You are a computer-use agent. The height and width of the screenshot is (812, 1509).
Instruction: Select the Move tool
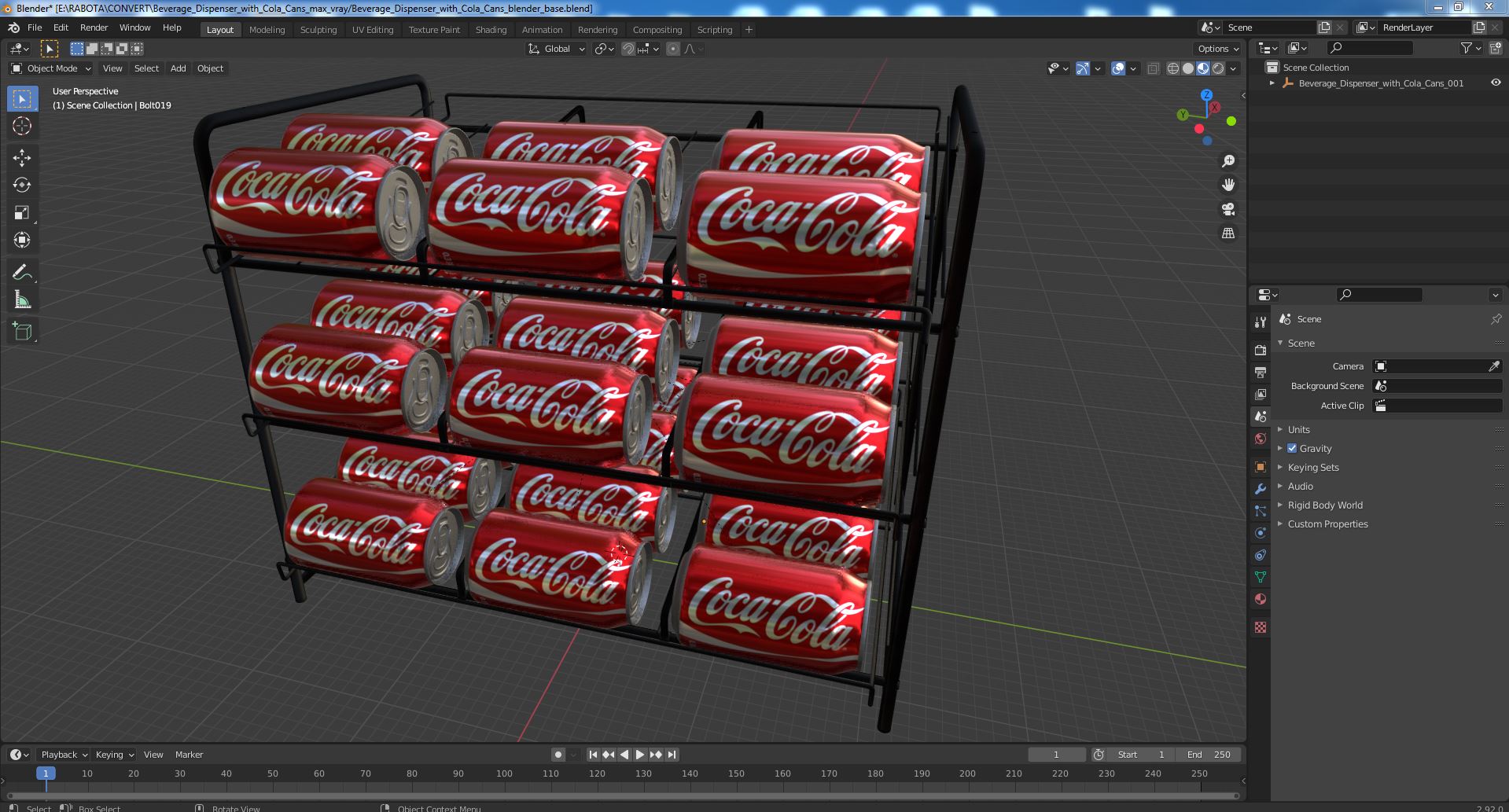point(22,158)
